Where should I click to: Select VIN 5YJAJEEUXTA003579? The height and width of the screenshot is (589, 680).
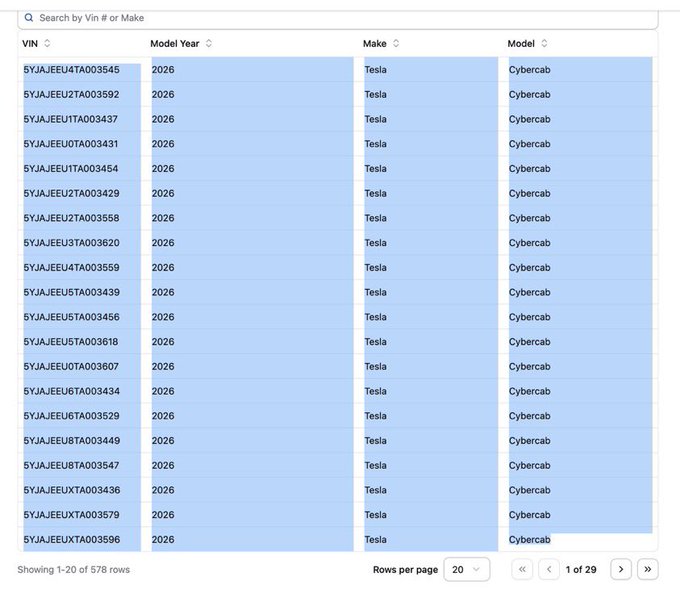coord(72,515)
